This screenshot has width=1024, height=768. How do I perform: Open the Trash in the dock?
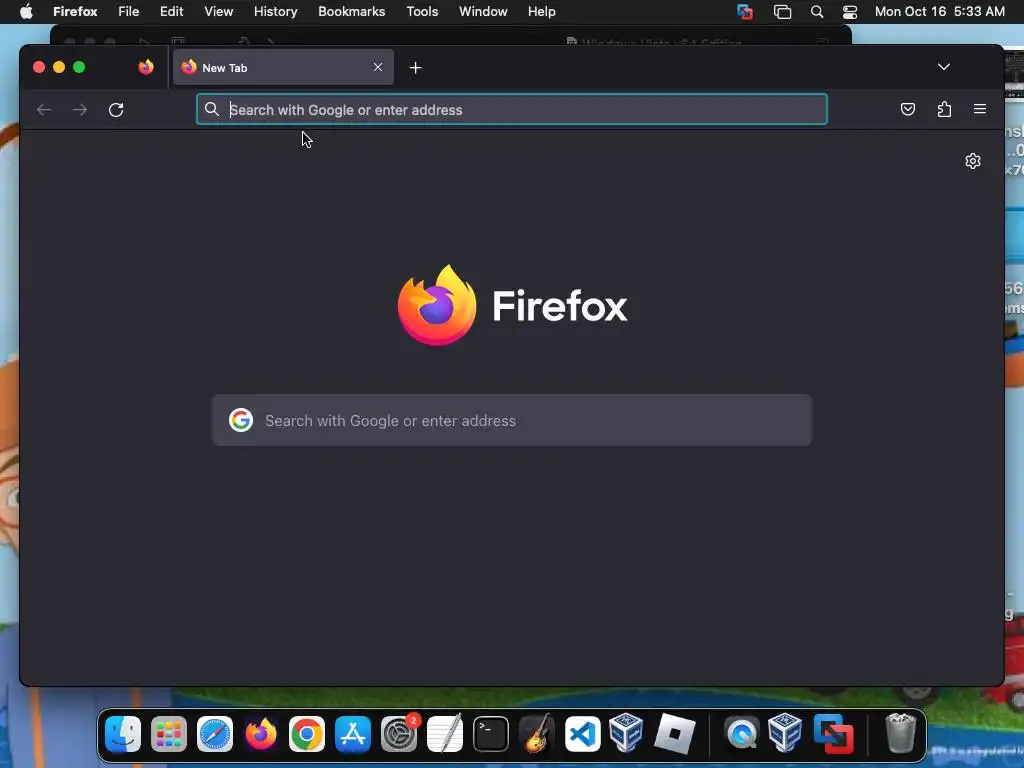[x=901, y=734]
